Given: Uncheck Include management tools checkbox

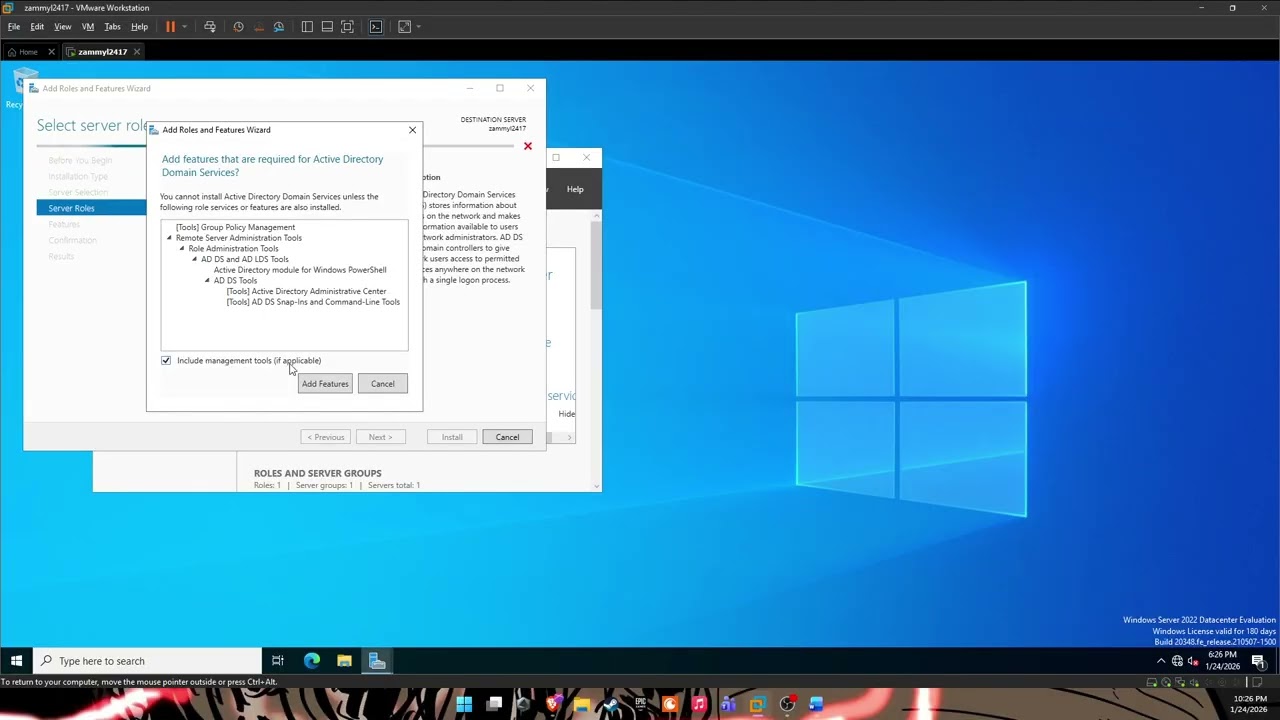Looking at the screenshot, I should click(166, 361).
